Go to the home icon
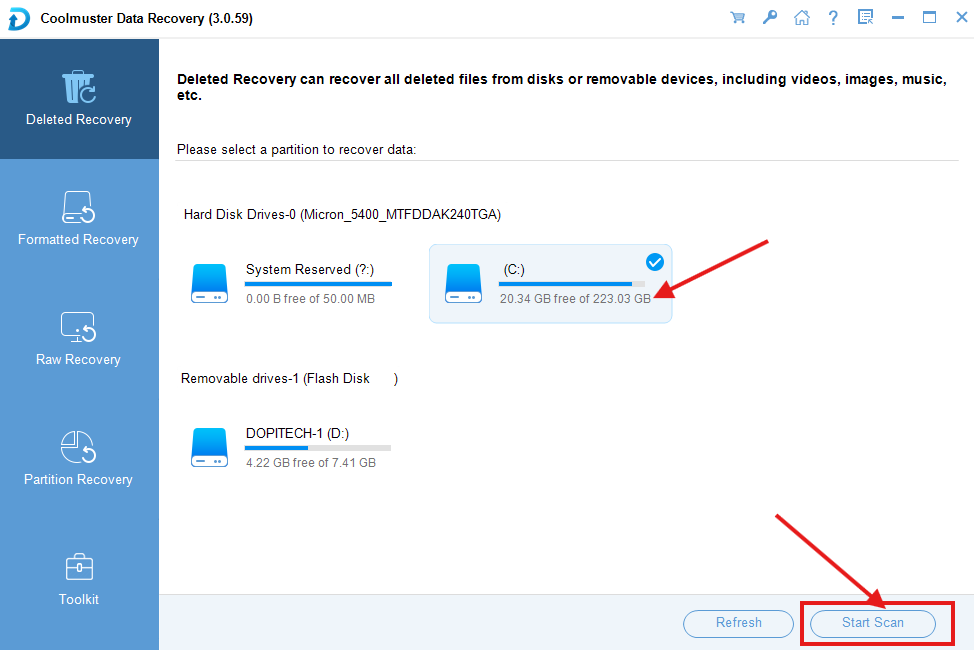Image resolution: width=974 pixels, height=650 pixels. pos(802,17)
